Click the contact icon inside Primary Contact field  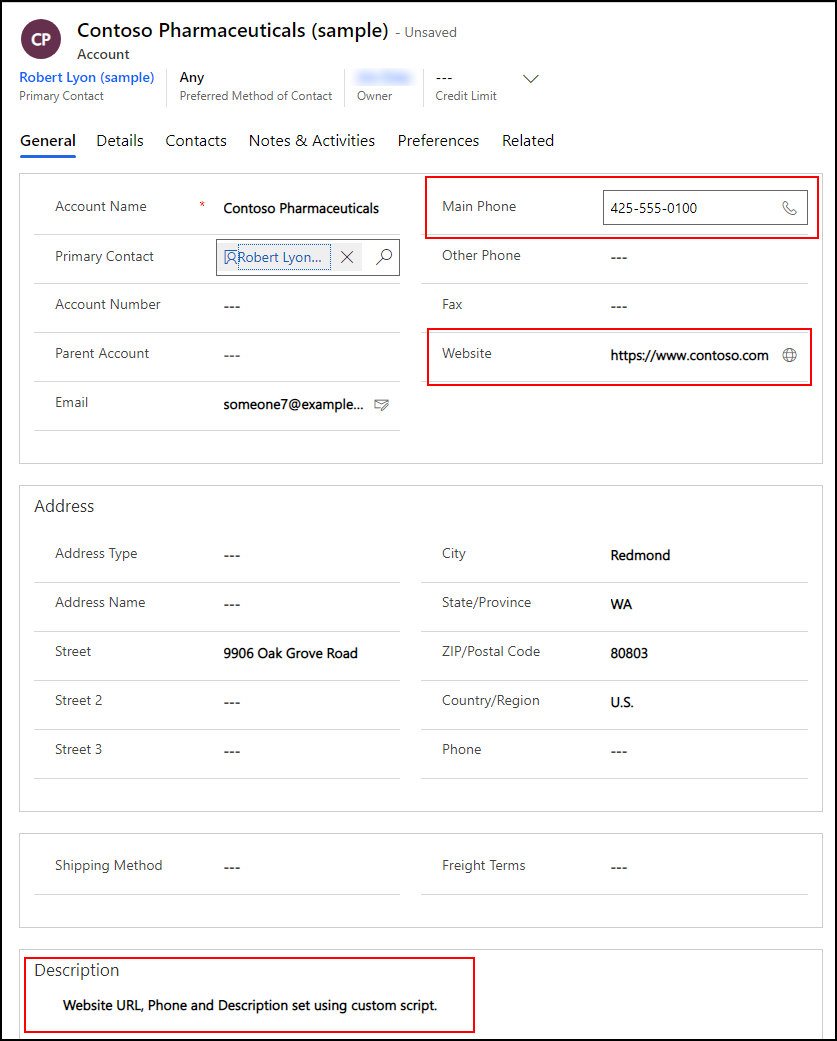pyautogui.click(x=231, y=257)
